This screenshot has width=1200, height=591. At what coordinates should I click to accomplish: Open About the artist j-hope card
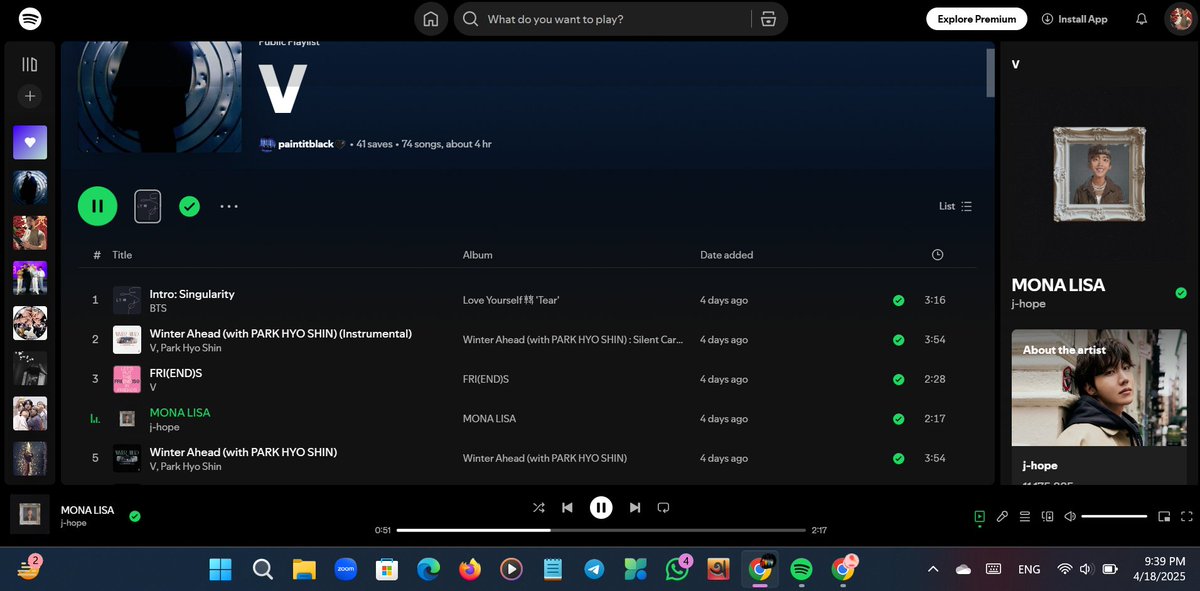tap(1100, 408)
